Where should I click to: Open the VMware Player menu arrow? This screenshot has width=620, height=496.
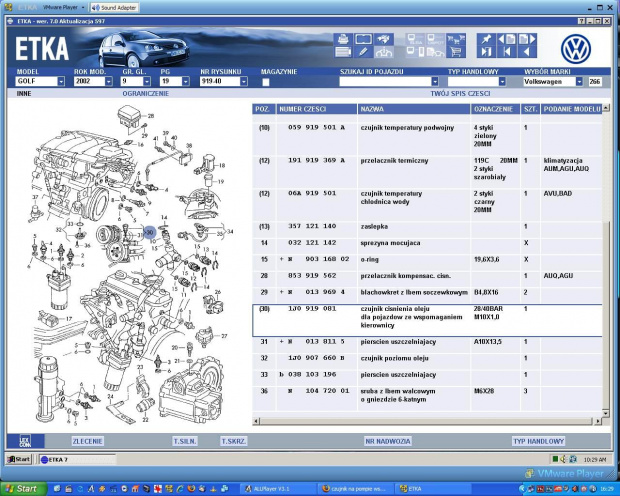click(83, 8)
